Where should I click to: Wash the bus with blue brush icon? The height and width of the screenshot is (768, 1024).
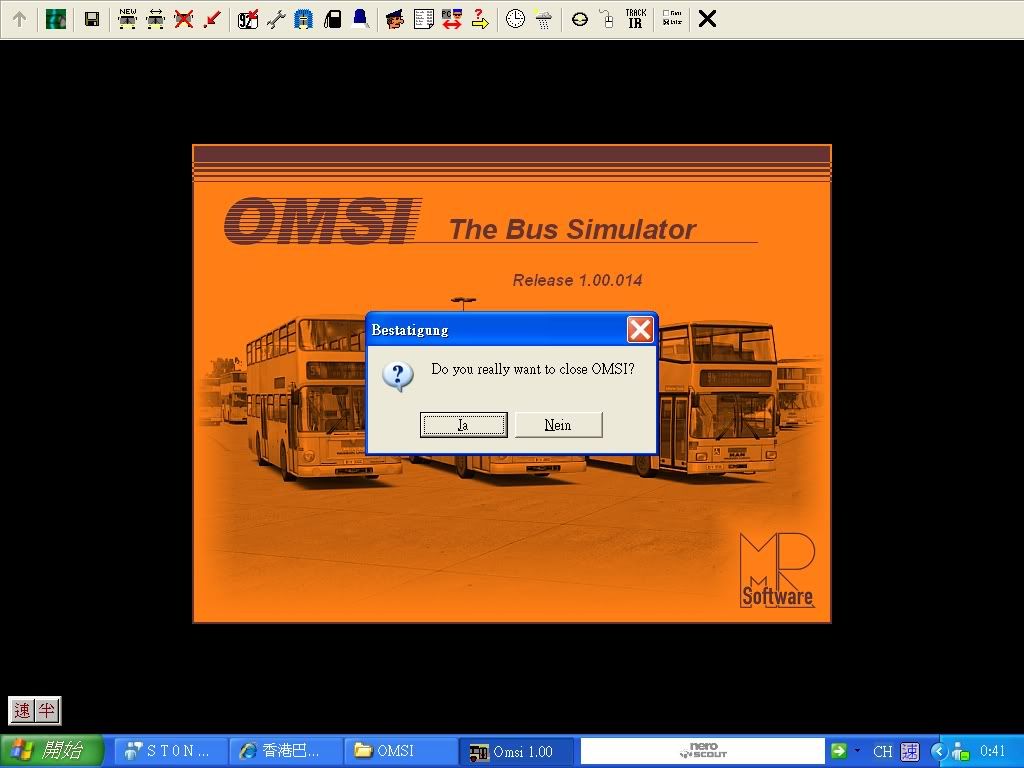(x=304, y=20)
